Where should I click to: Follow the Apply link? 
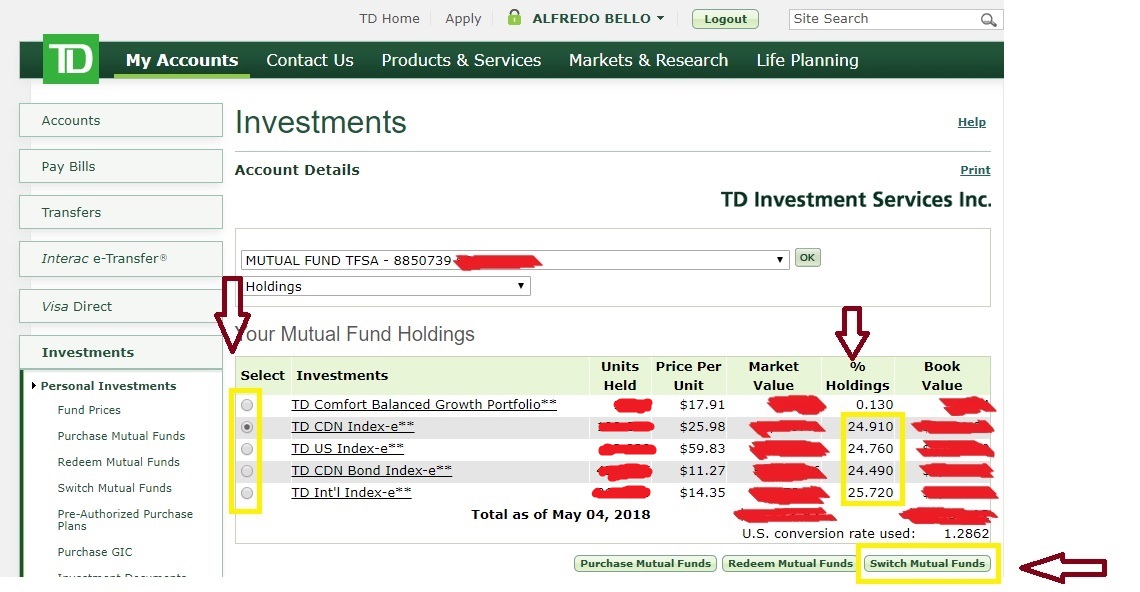(x=463, y=19)
